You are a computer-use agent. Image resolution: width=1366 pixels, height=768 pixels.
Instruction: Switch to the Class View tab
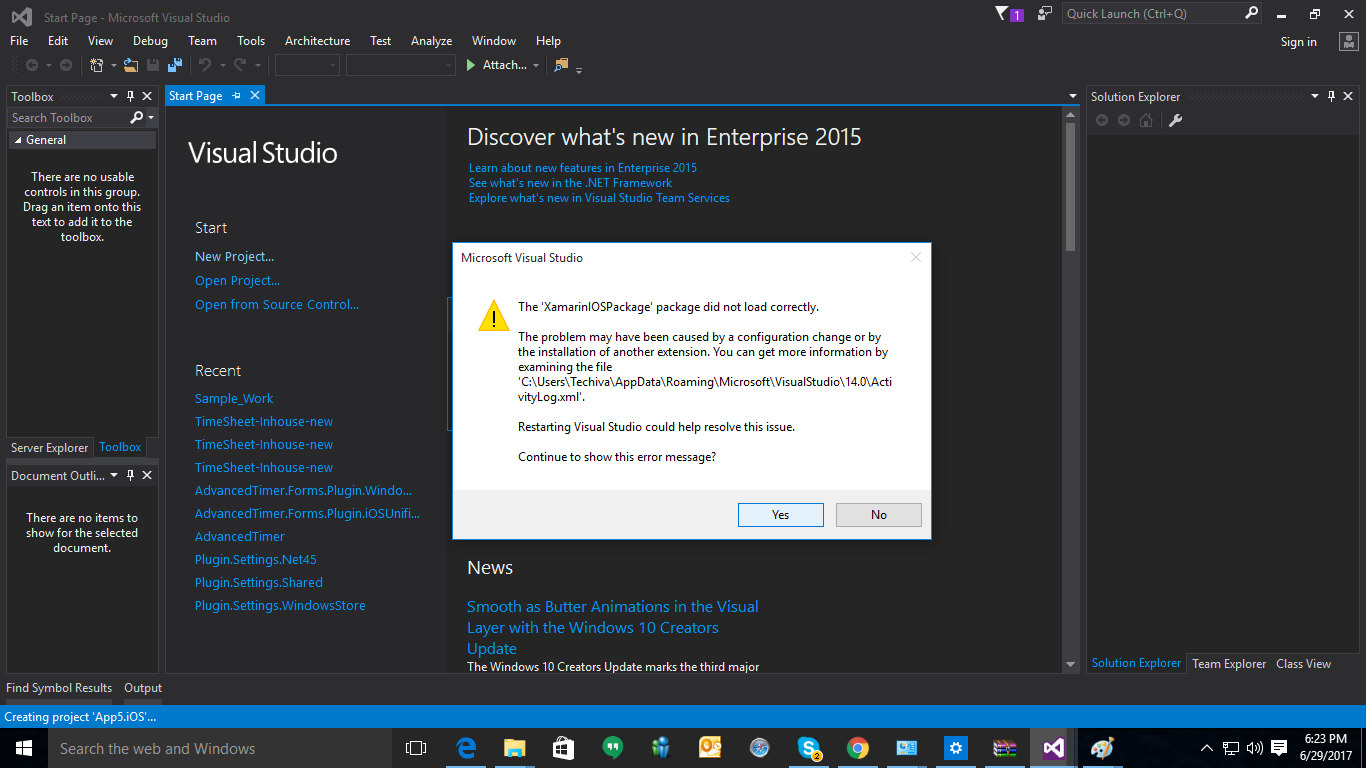(x=1303, y=664)
